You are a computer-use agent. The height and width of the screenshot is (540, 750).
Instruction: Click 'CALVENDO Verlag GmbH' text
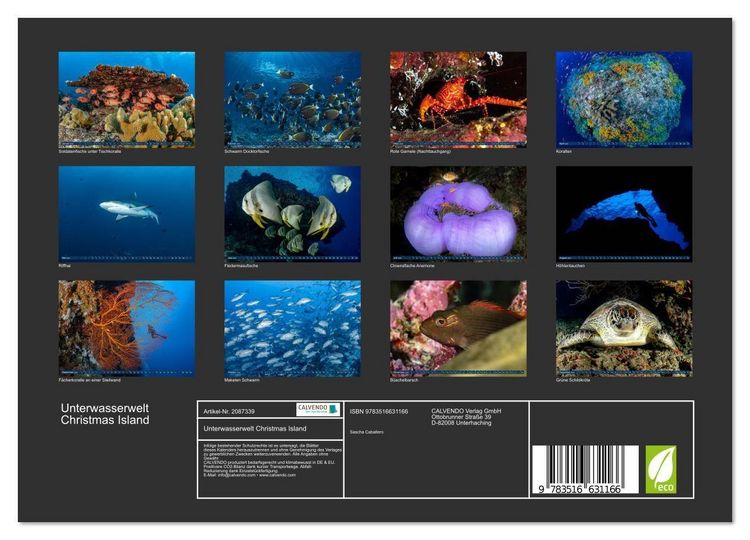pyautogui.click(x=466, y=411)
